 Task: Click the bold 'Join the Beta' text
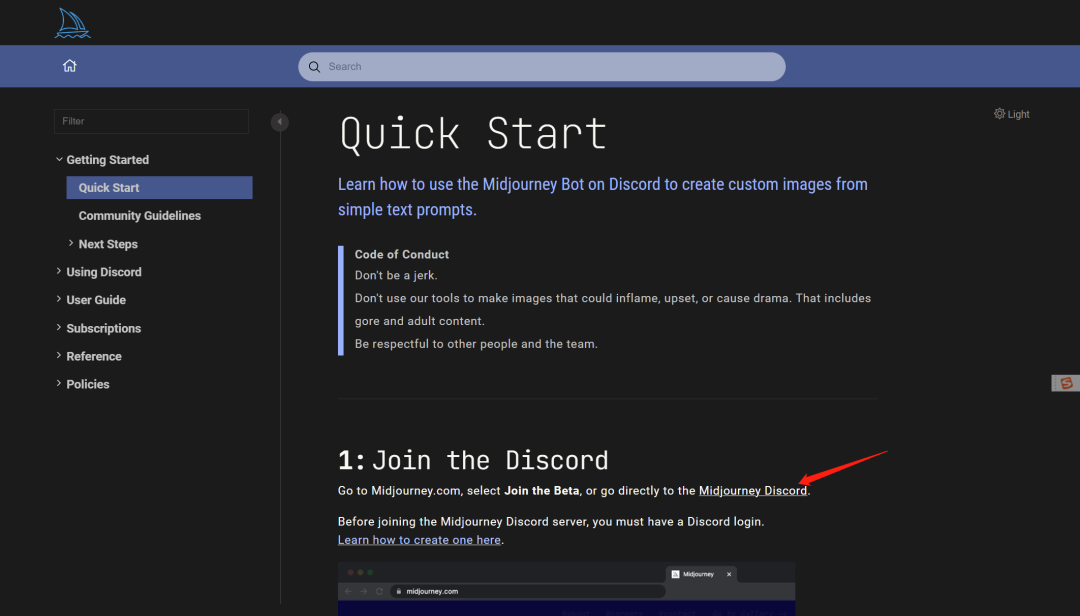(x=541, y=491)
